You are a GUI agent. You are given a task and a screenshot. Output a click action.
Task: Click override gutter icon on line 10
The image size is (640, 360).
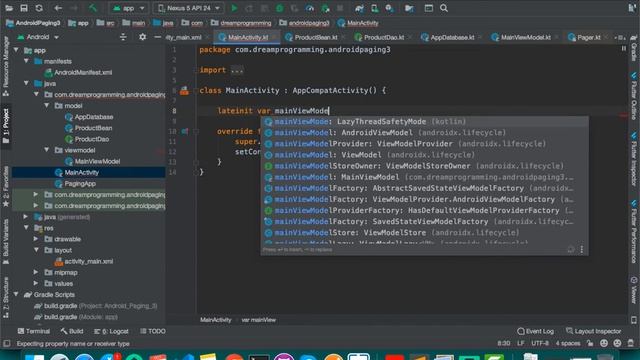[x=185, y=131]
